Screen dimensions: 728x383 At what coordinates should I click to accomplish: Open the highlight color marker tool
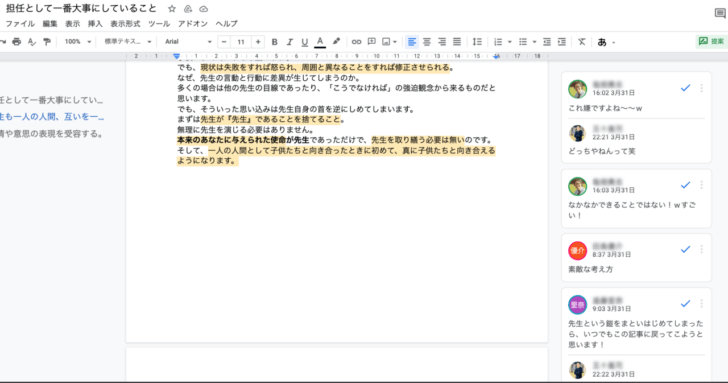pyautogui.click(x=336, y=42)
